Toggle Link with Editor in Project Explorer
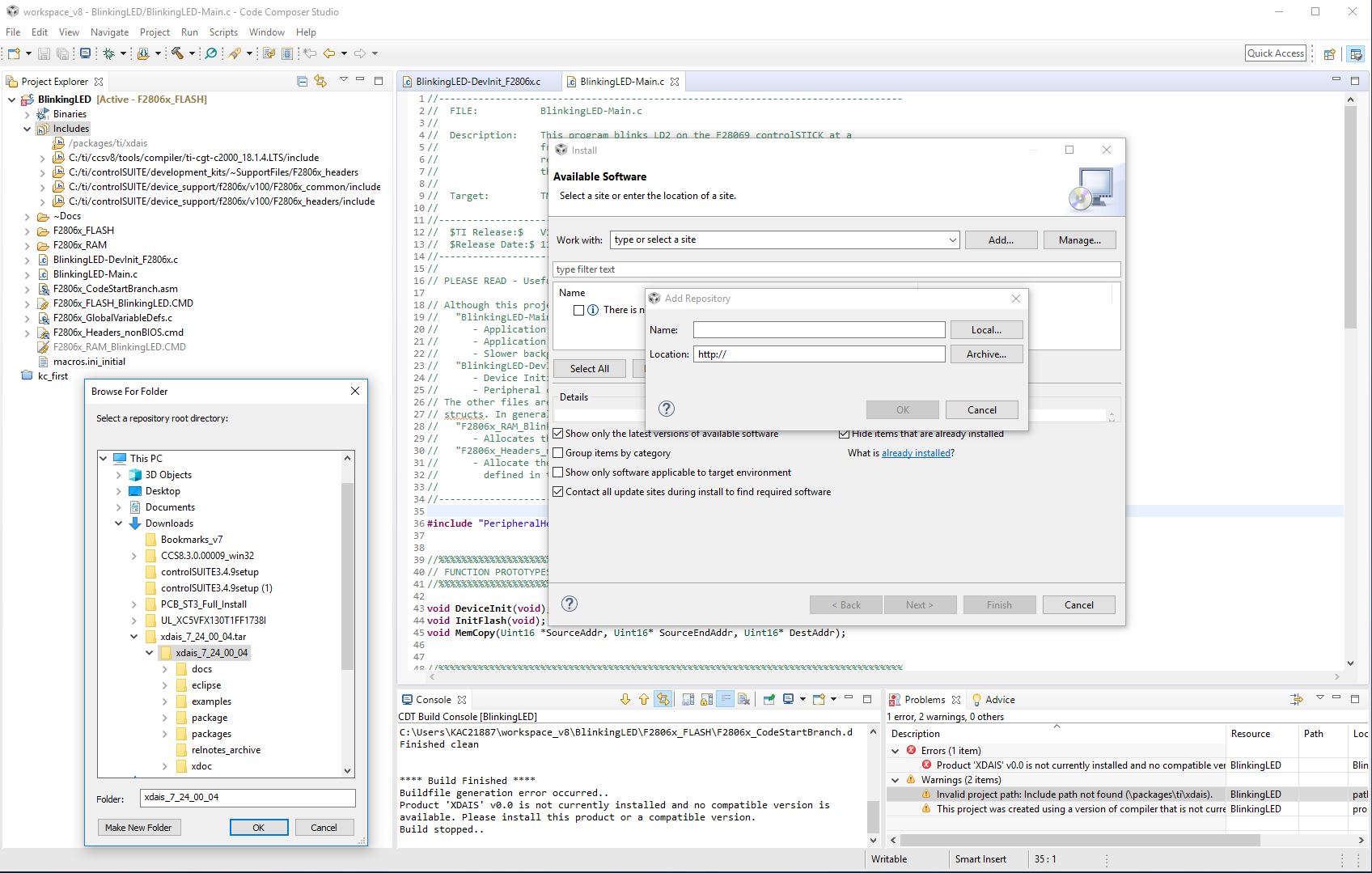This screenshot has width=1372, height=873. (320, 81)
